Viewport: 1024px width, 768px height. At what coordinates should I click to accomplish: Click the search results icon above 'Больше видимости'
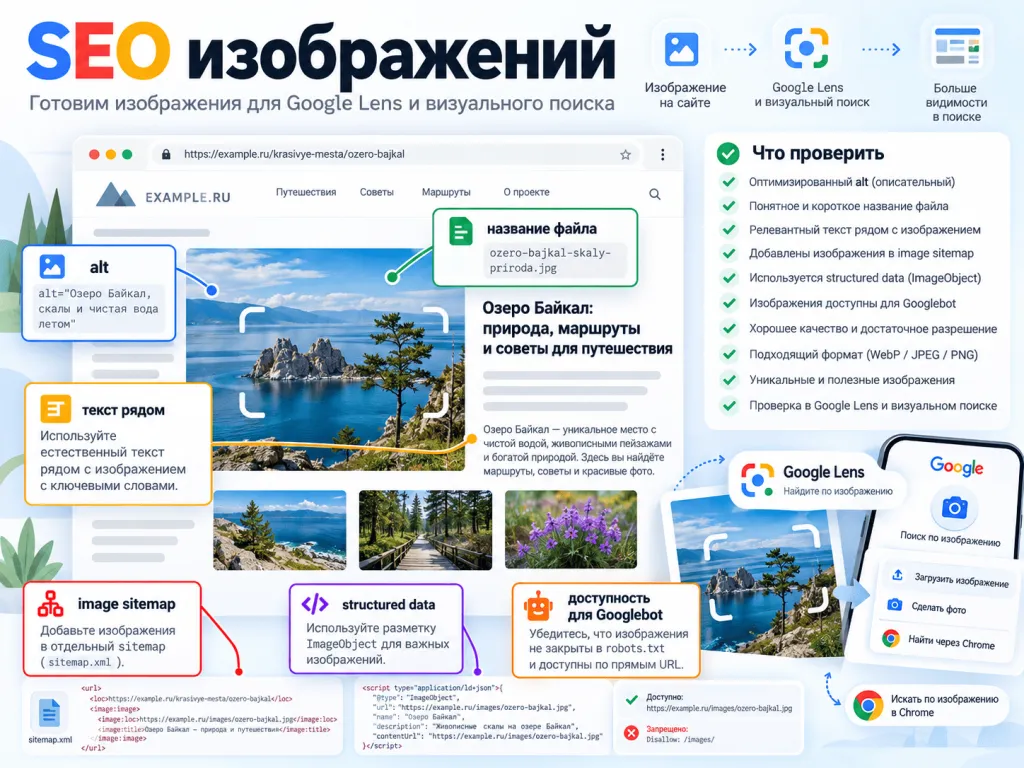957,46
